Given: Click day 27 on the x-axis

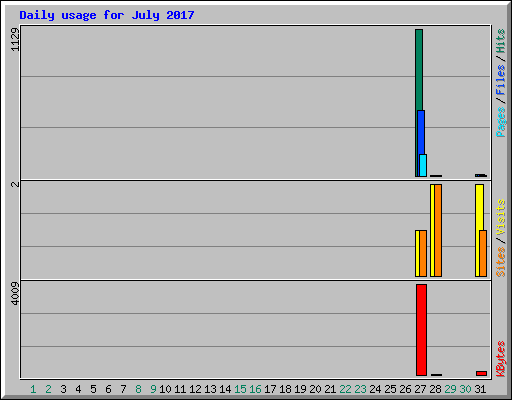Looking at the screenshot, I should point(420,389).
